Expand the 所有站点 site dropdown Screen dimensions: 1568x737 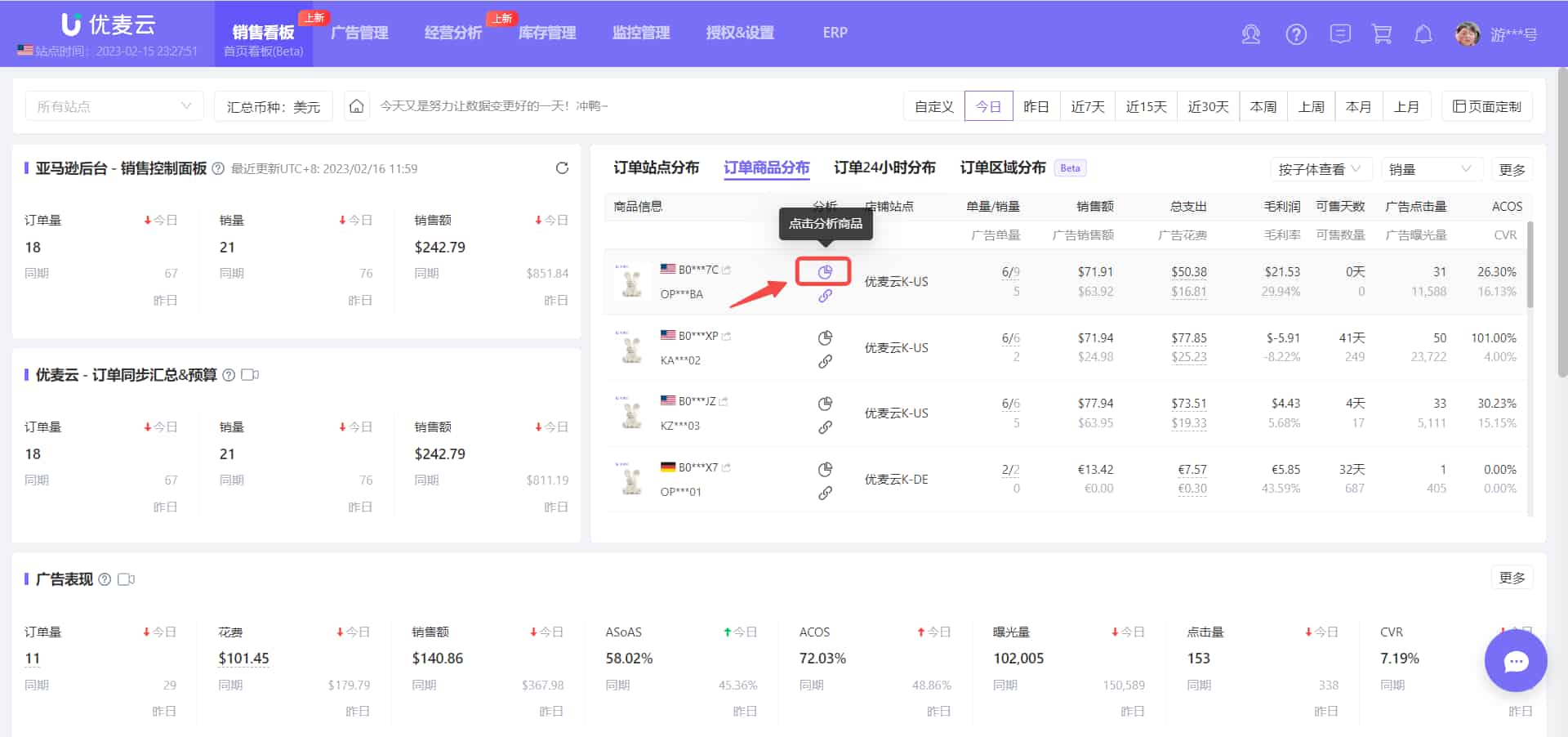click(114, 106)
